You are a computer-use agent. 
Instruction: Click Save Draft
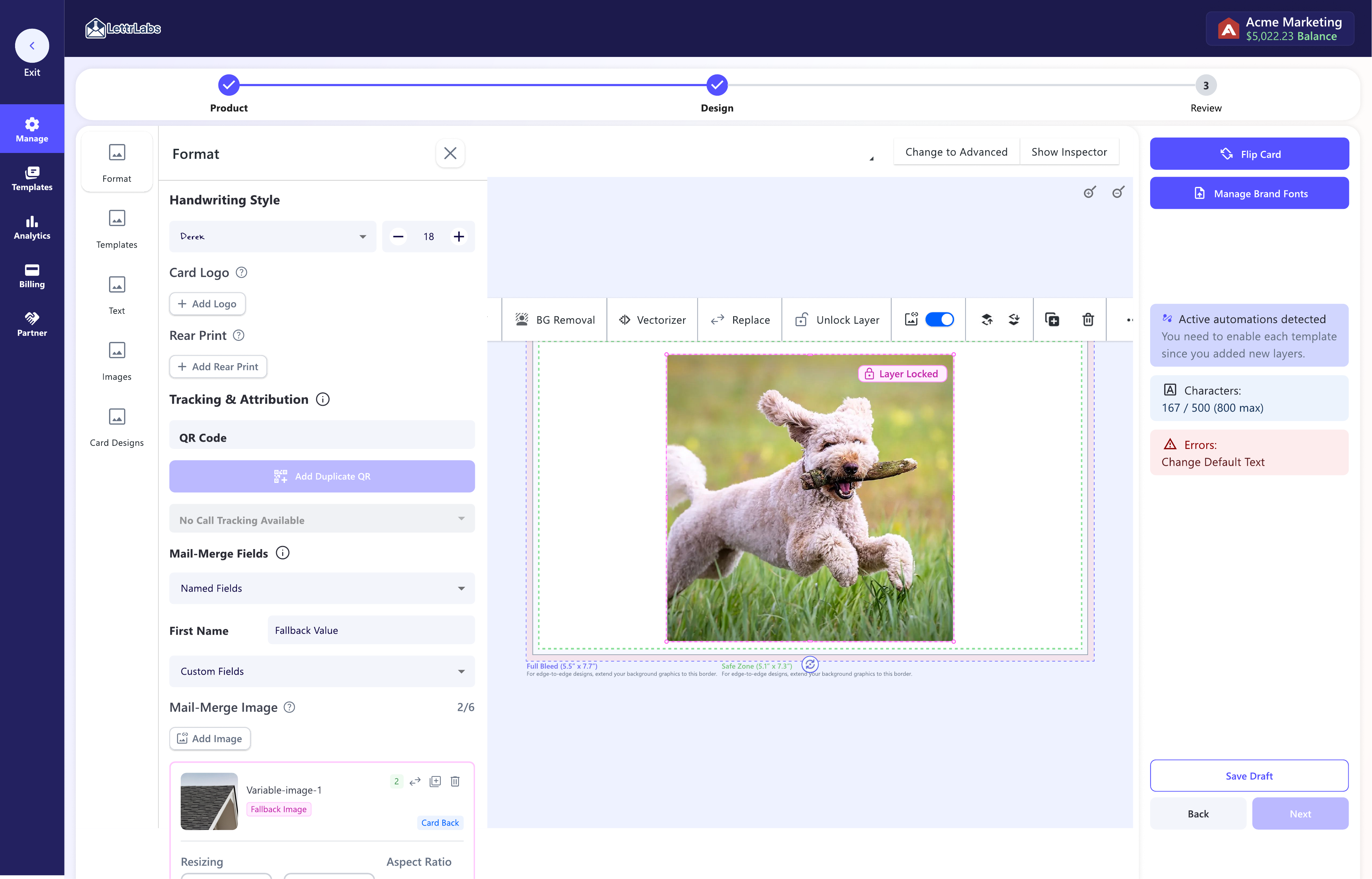coord(1249,776)
